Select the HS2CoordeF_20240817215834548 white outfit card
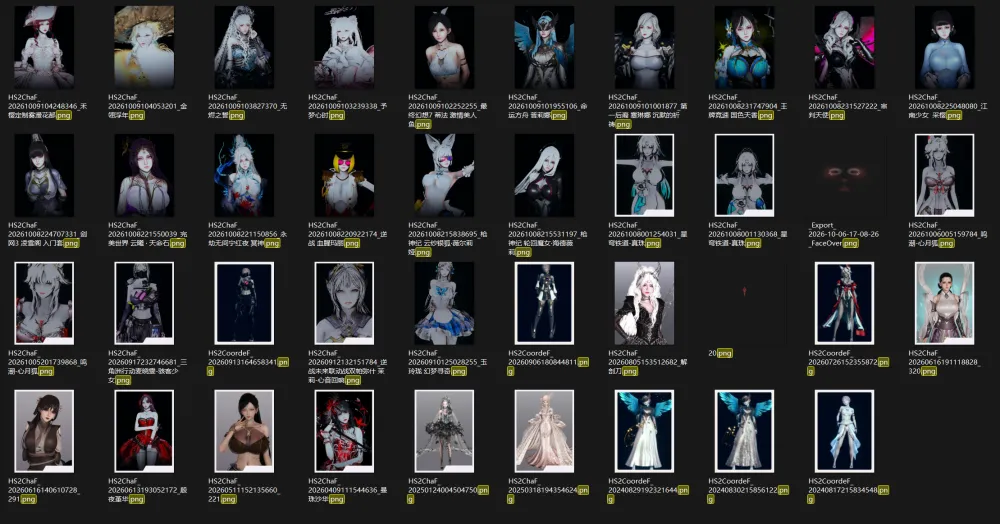The height and width of the screenshot is (524, 1000). [844, 432]
